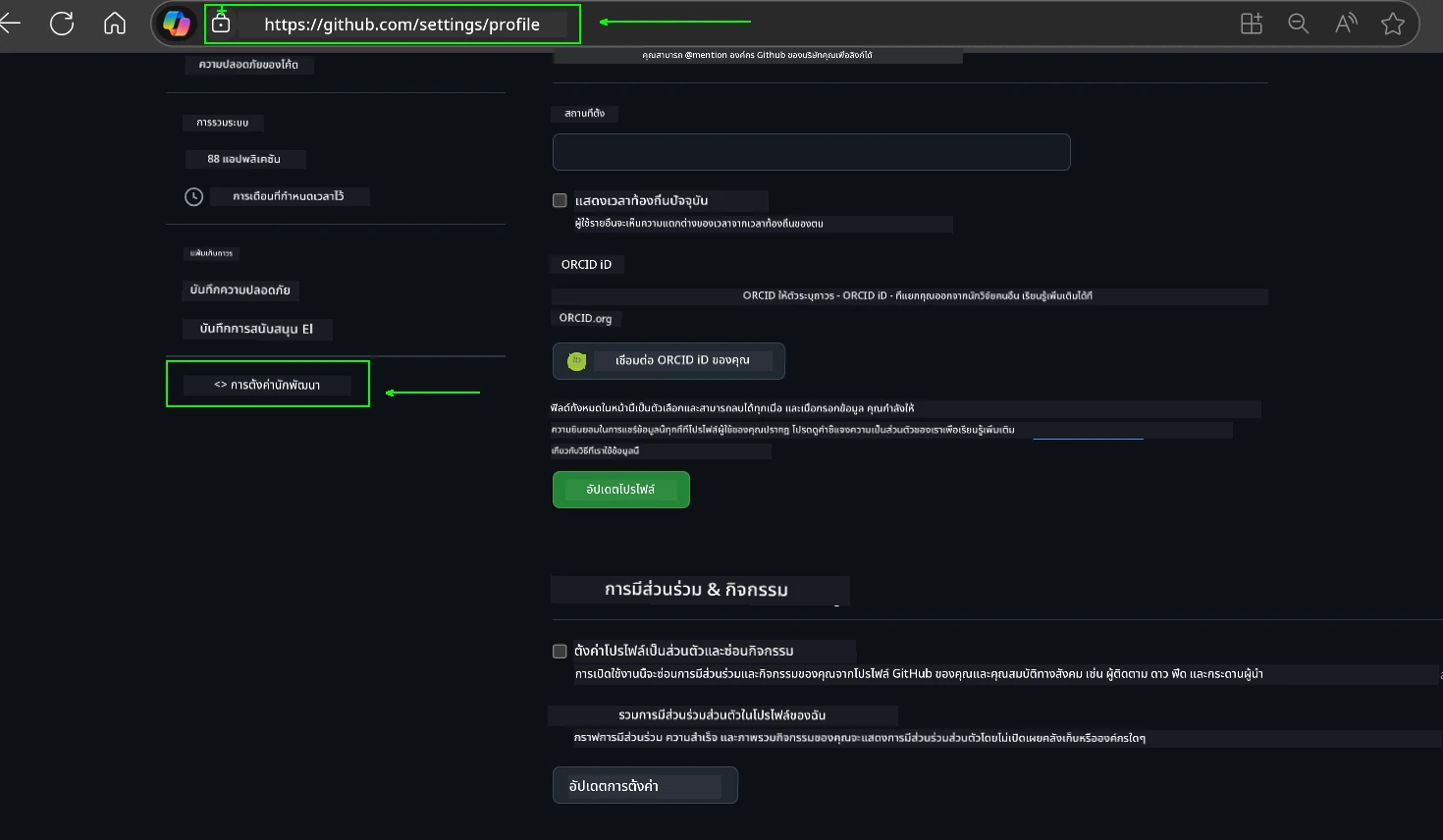This screenshot has height=840, width=1443.
Task: Open the 88 applications sidebar item
Action: click(243, 158)
